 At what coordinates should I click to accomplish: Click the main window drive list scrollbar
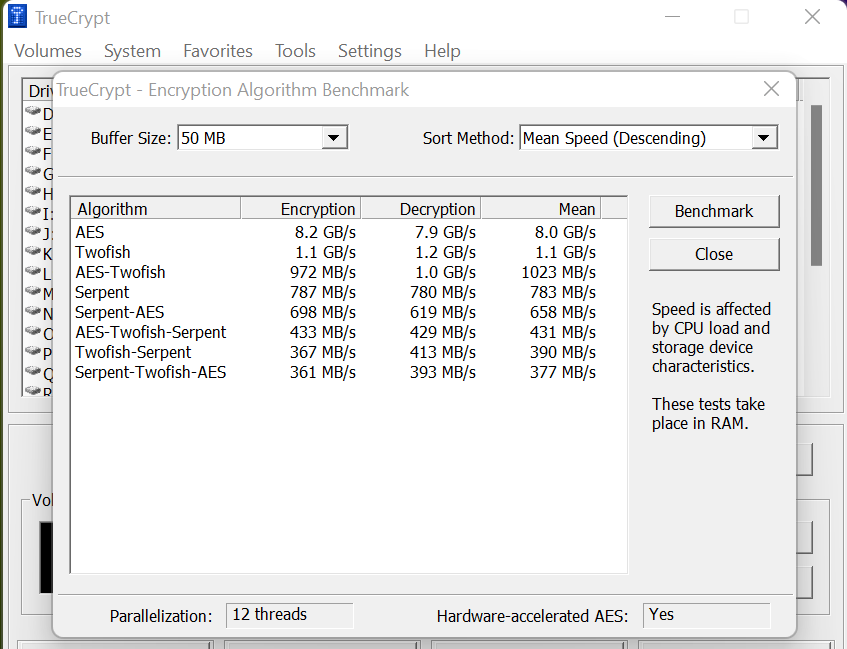pyautogui.click(x=816, y=186)
